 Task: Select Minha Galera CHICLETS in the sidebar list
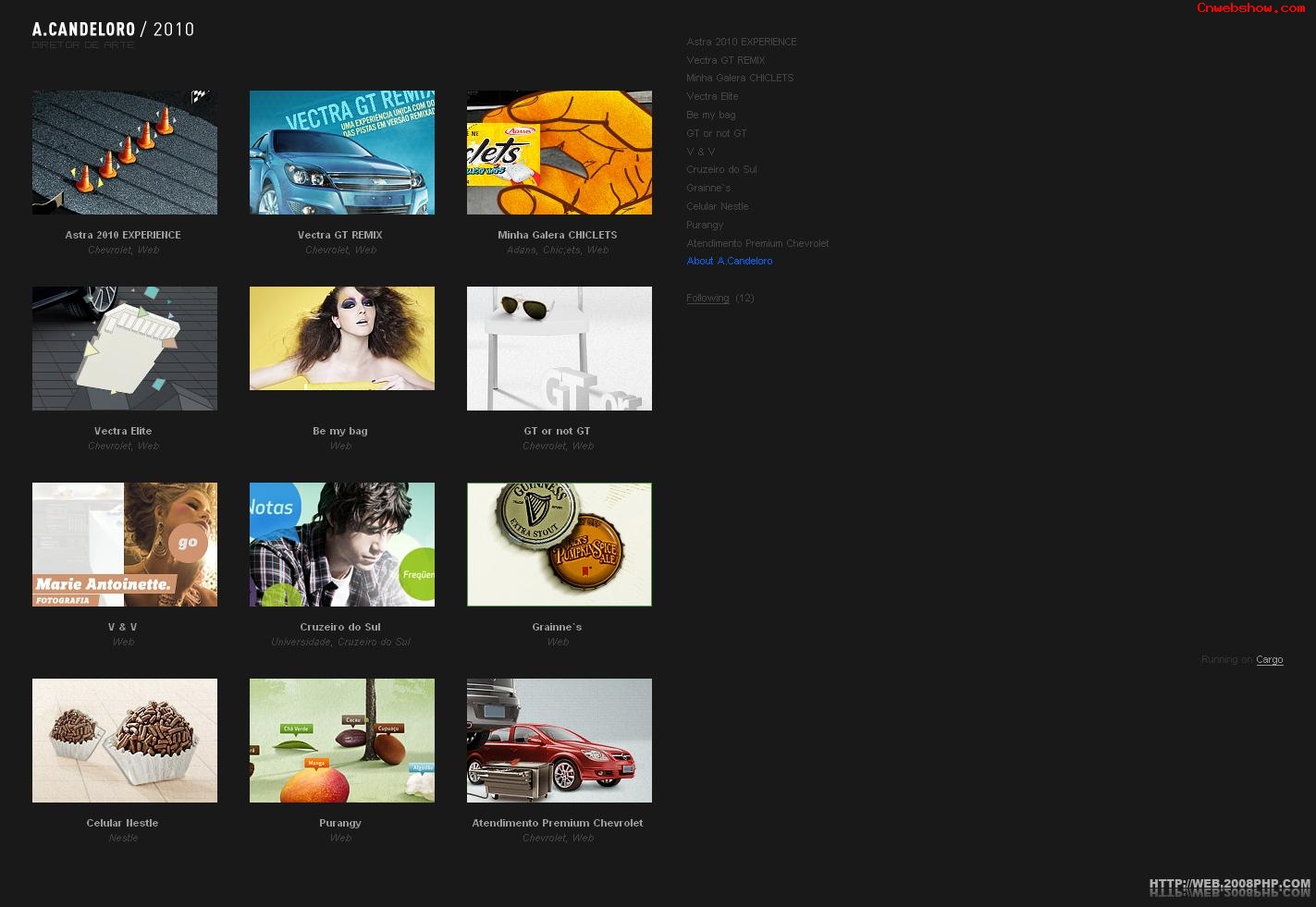coord(740,78)
